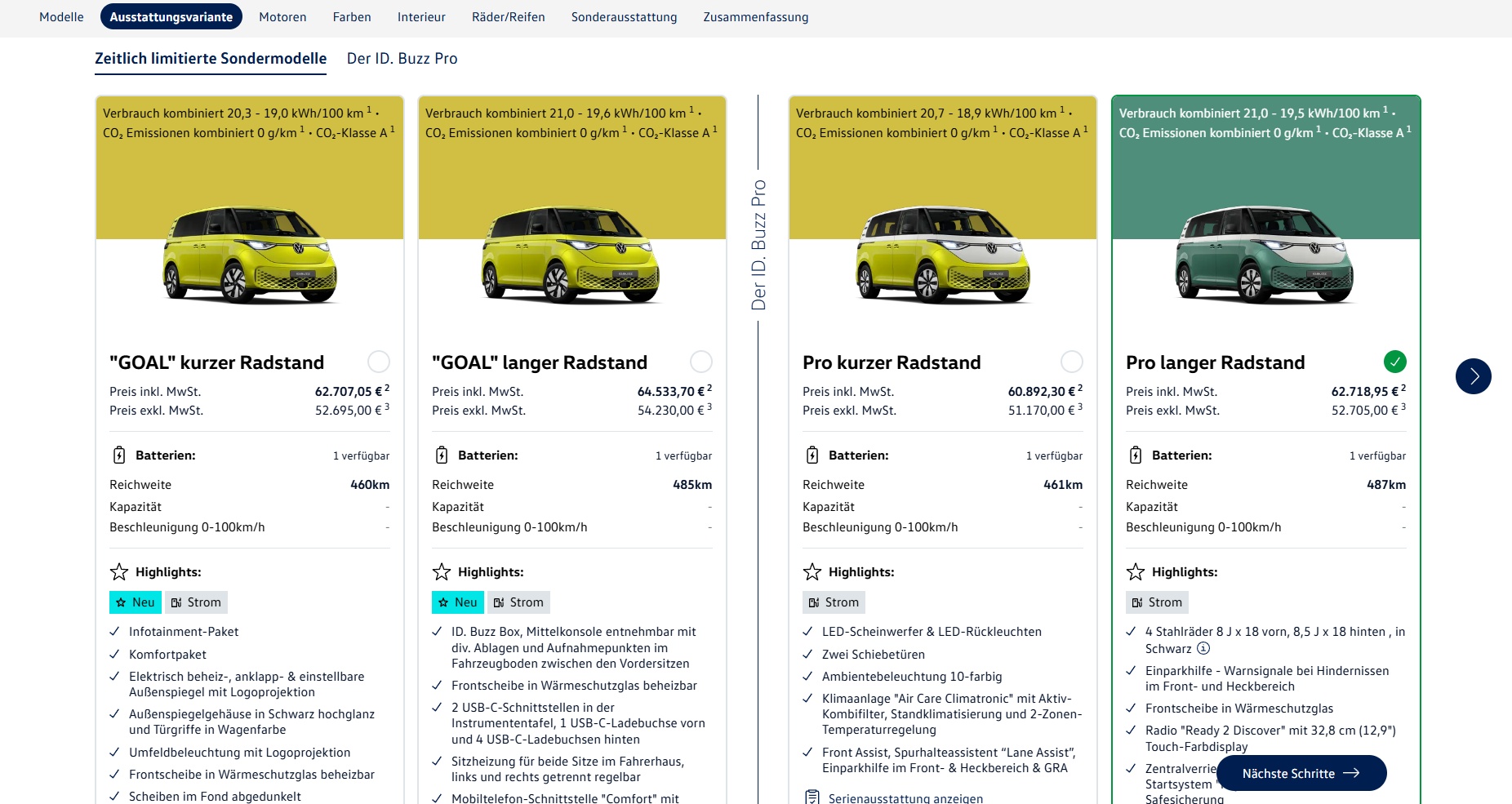
Task: Click the net price 52.695,00 €
Action: pyautogui.click(x=349, y=411)
